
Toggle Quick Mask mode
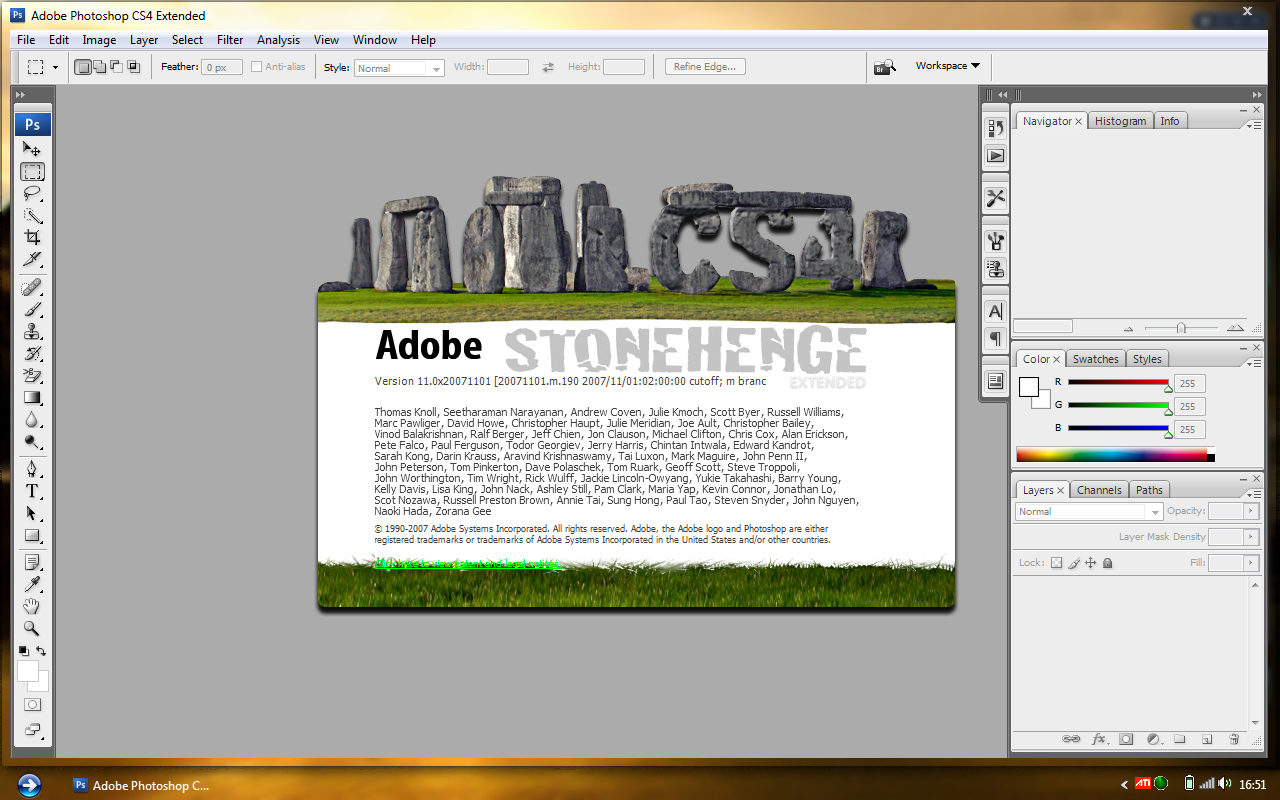coord(32,705)
